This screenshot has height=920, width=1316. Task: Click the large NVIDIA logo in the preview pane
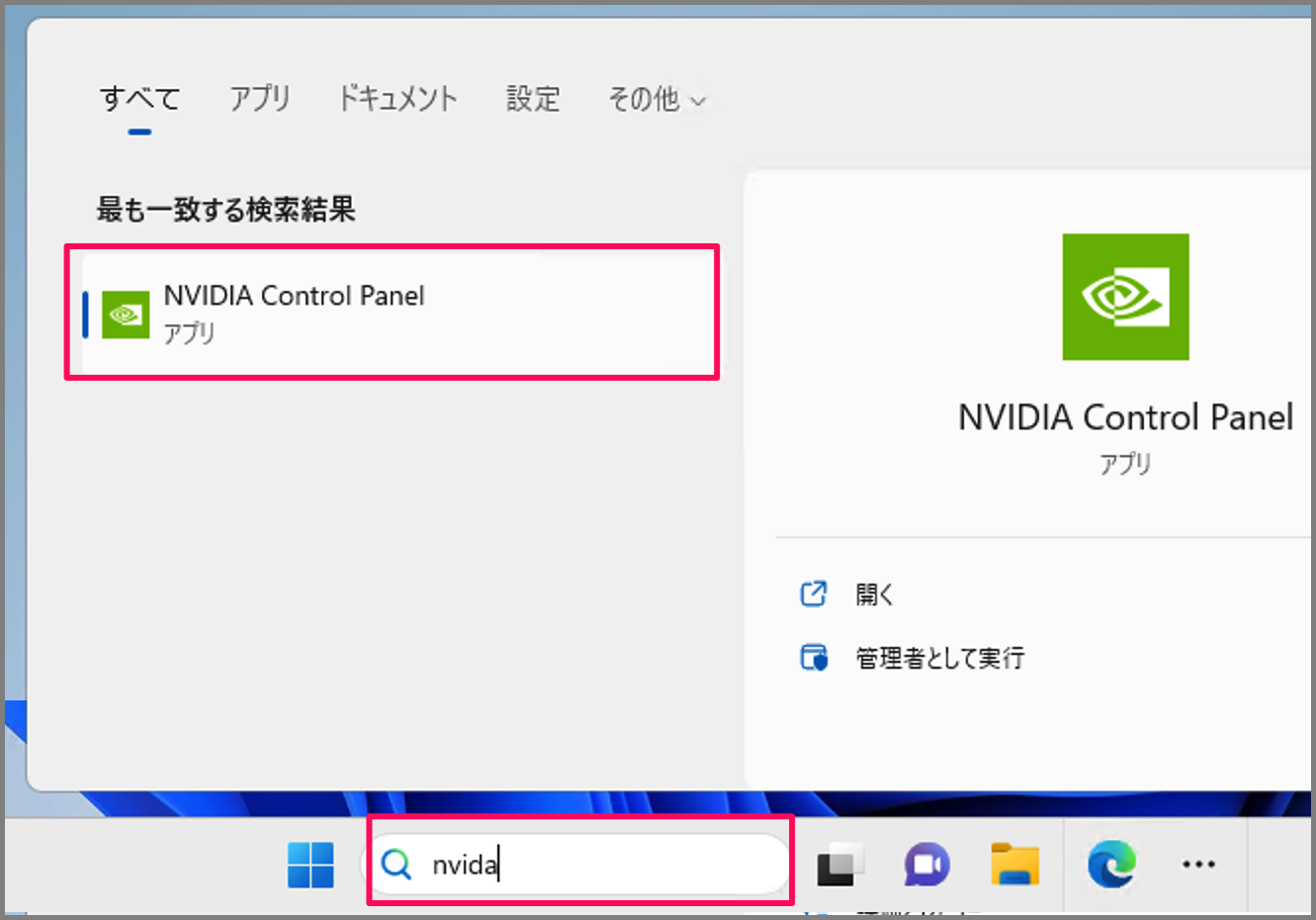pyautogui.click(x=1125, y=297)
